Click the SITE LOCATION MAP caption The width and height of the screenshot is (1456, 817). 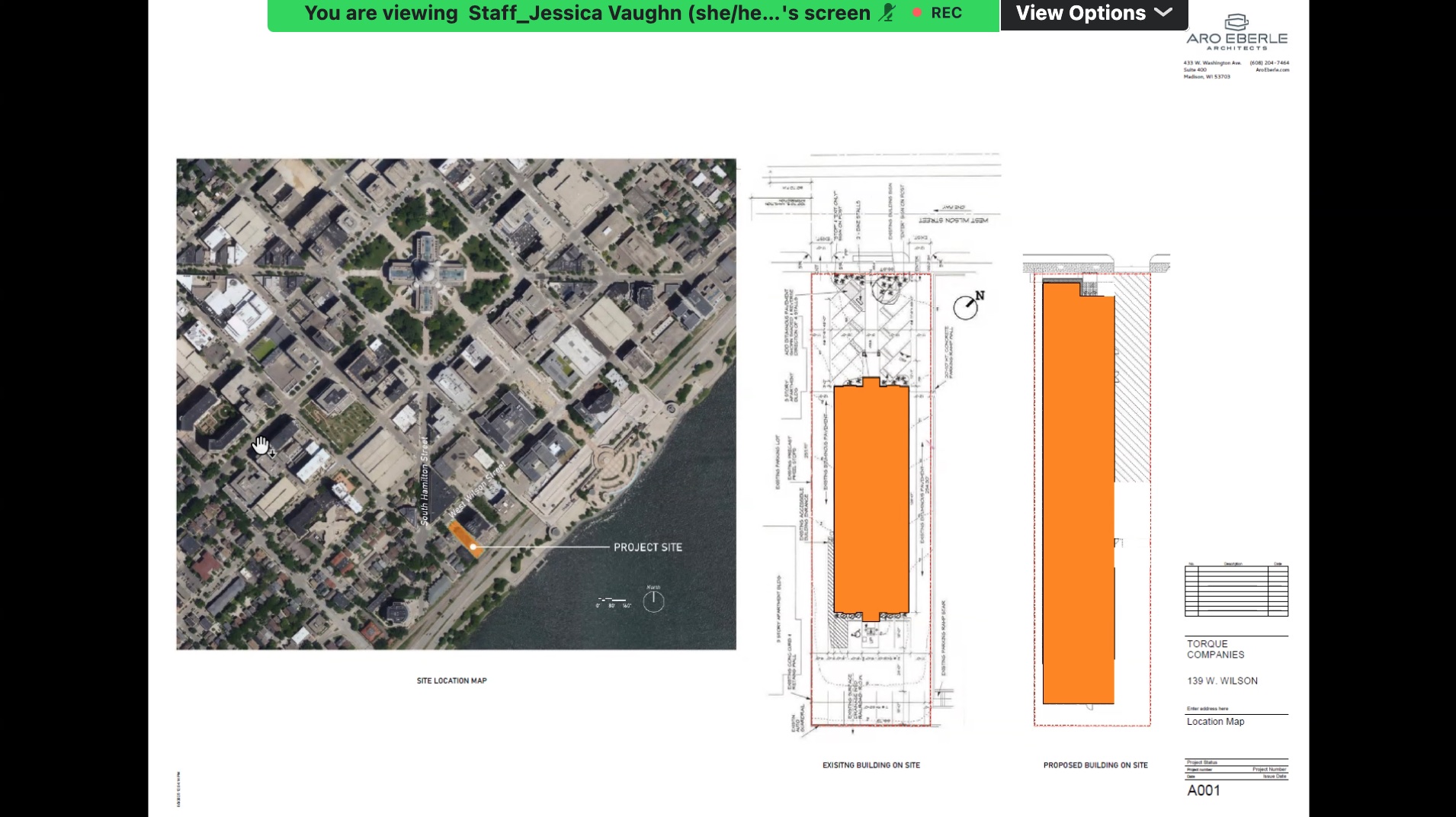pyautogui.click(x=451, y=681)
